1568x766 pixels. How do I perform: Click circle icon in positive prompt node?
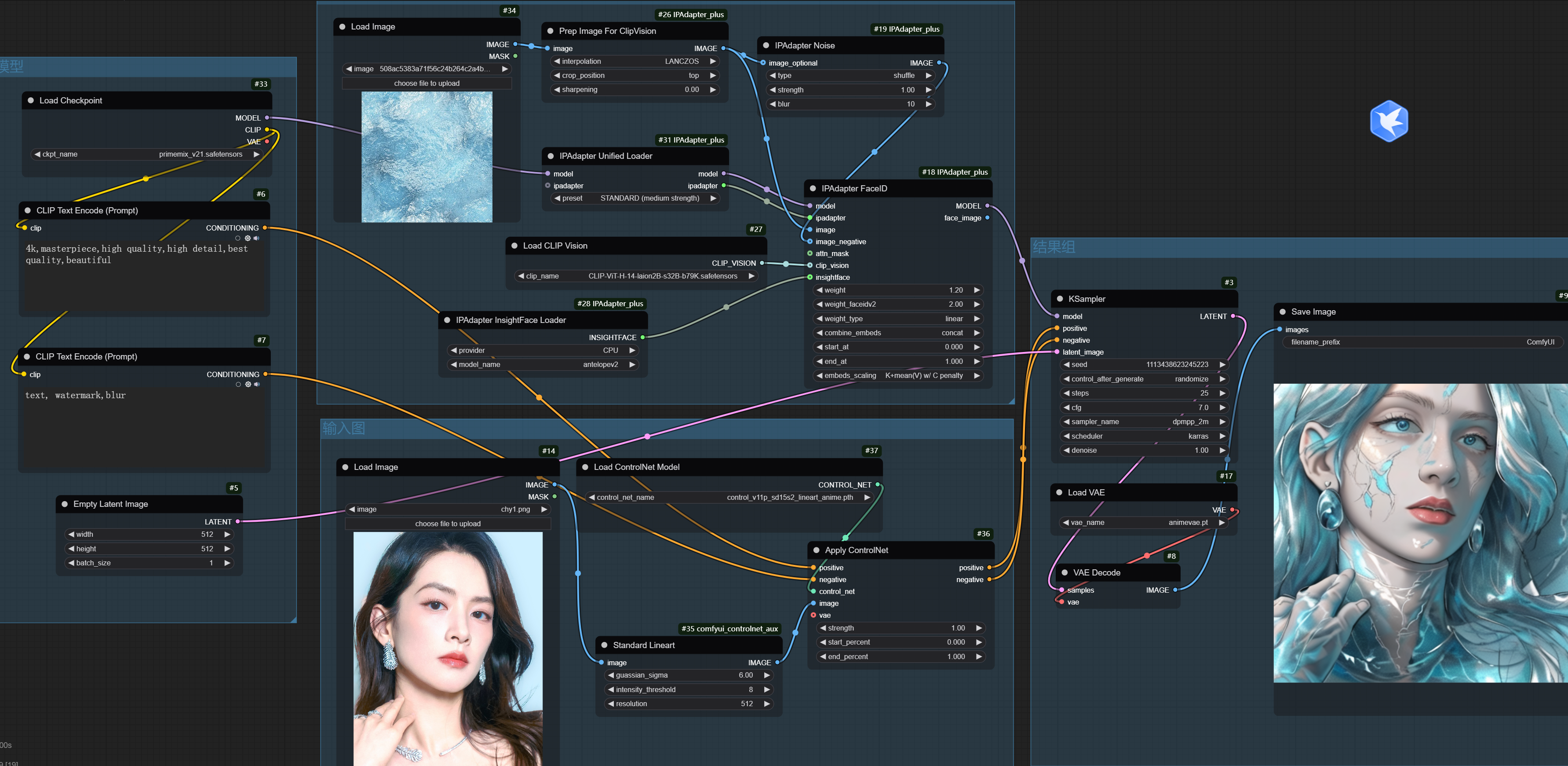point(238,238)
